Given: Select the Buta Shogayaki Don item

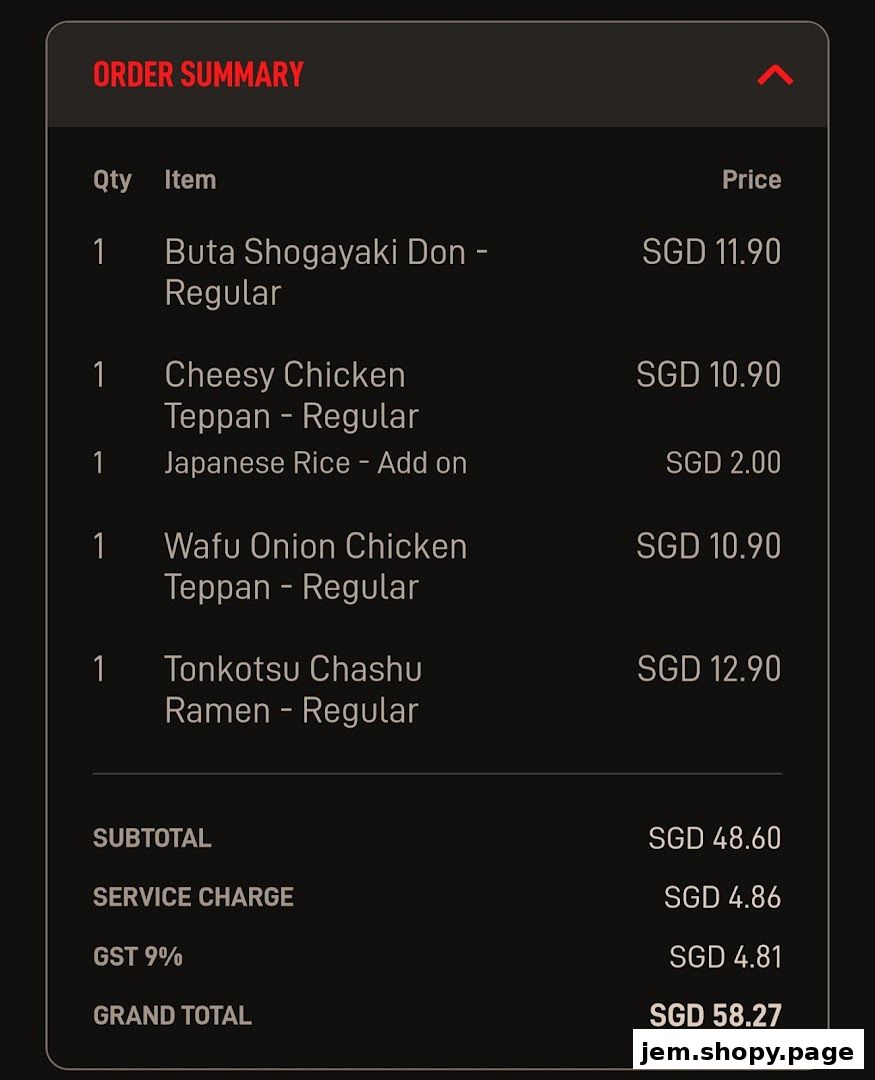Looking at the screenshot, I should [327, 272].
